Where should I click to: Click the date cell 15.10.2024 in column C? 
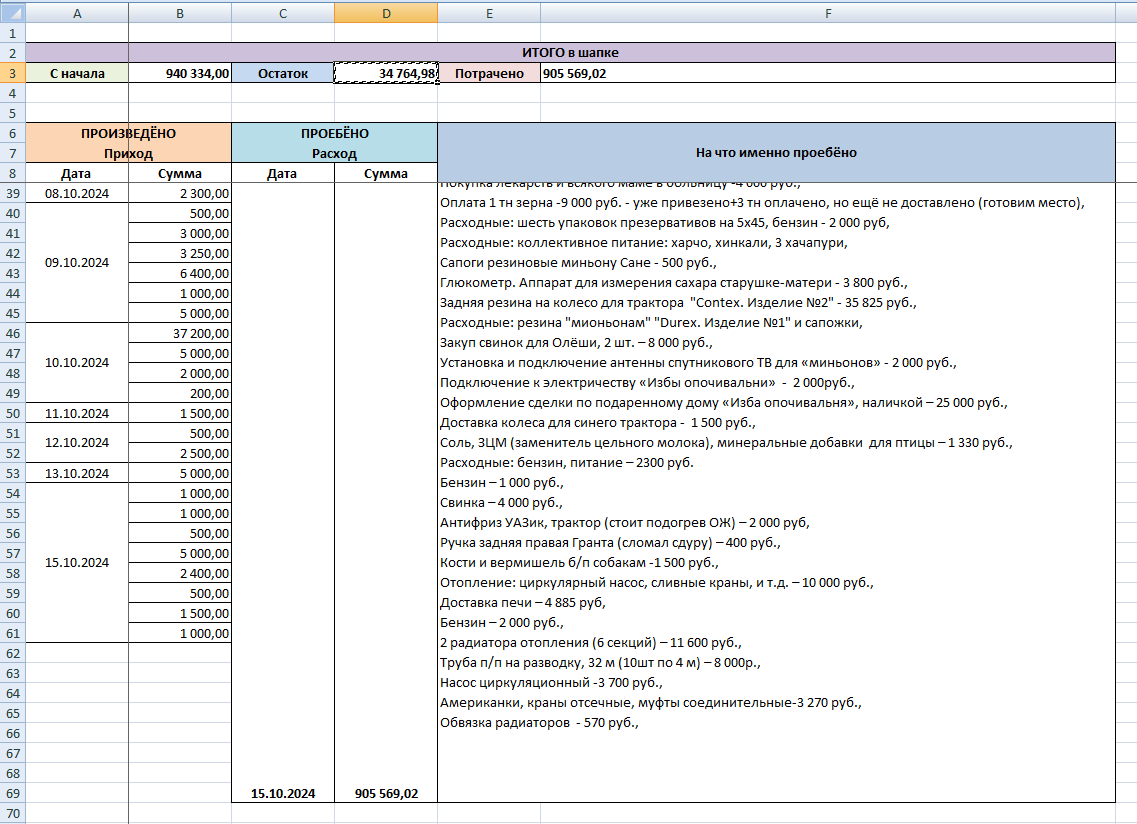tap(283, 794)
